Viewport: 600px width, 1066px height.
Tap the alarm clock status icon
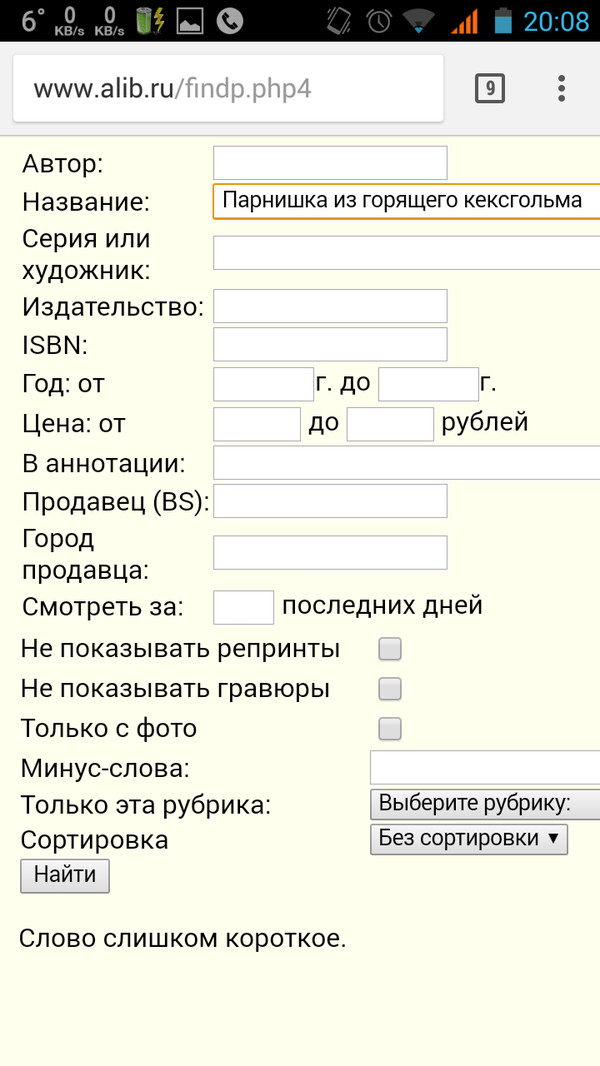pos(379,20)
